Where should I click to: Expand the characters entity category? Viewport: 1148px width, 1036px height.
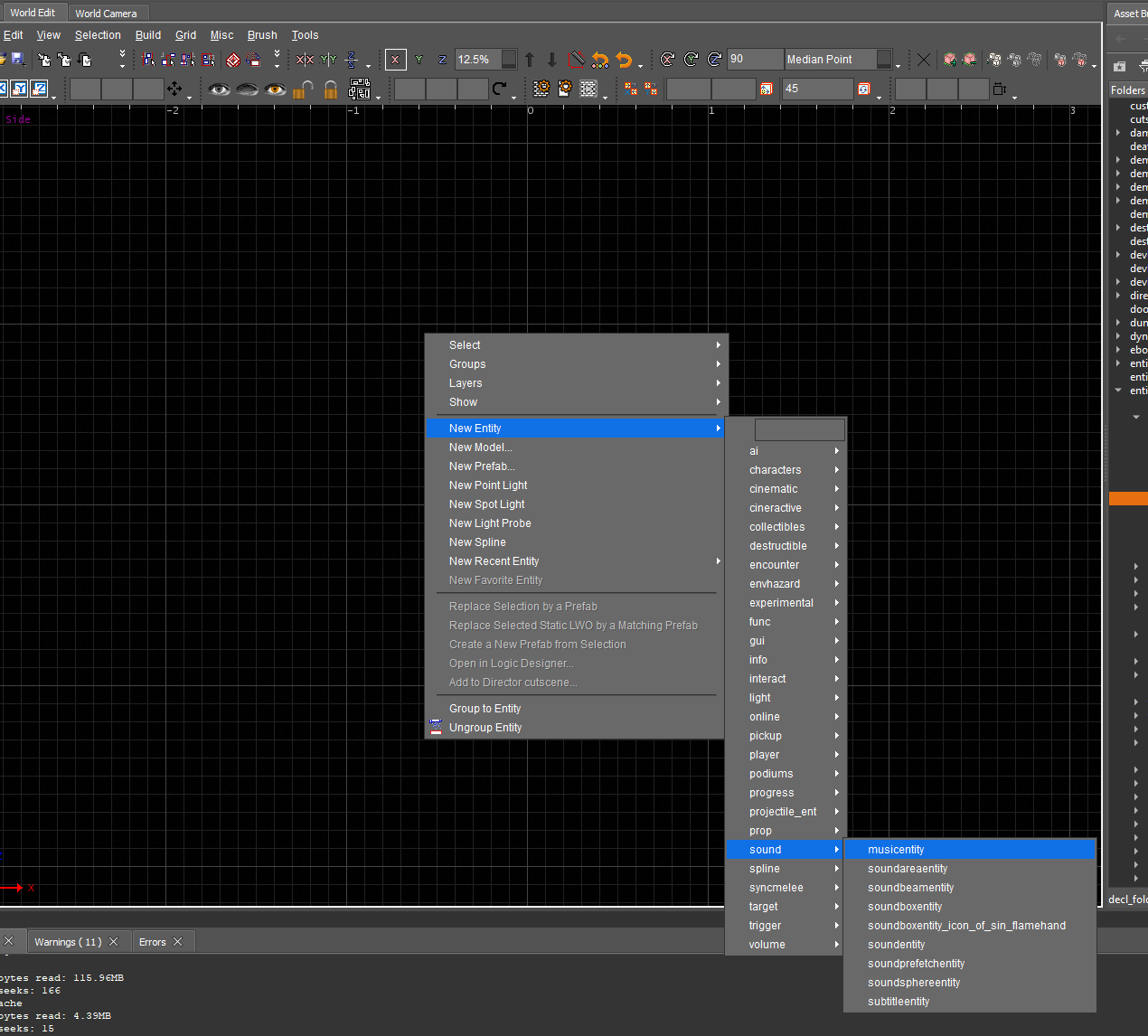pyautogui.click(x=784, y=470)
